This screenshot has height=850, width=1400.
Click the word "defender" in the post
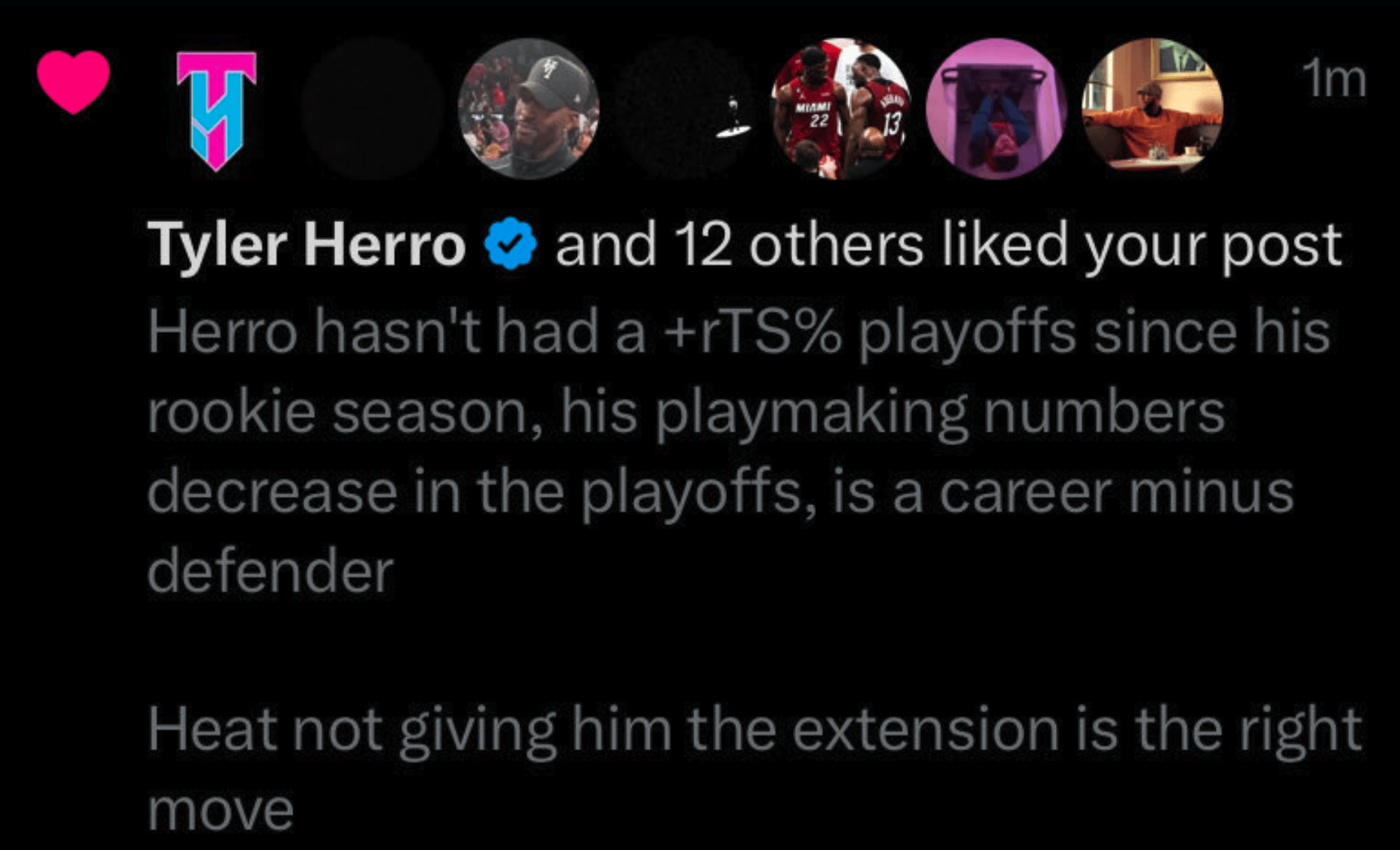coord(271,572)
